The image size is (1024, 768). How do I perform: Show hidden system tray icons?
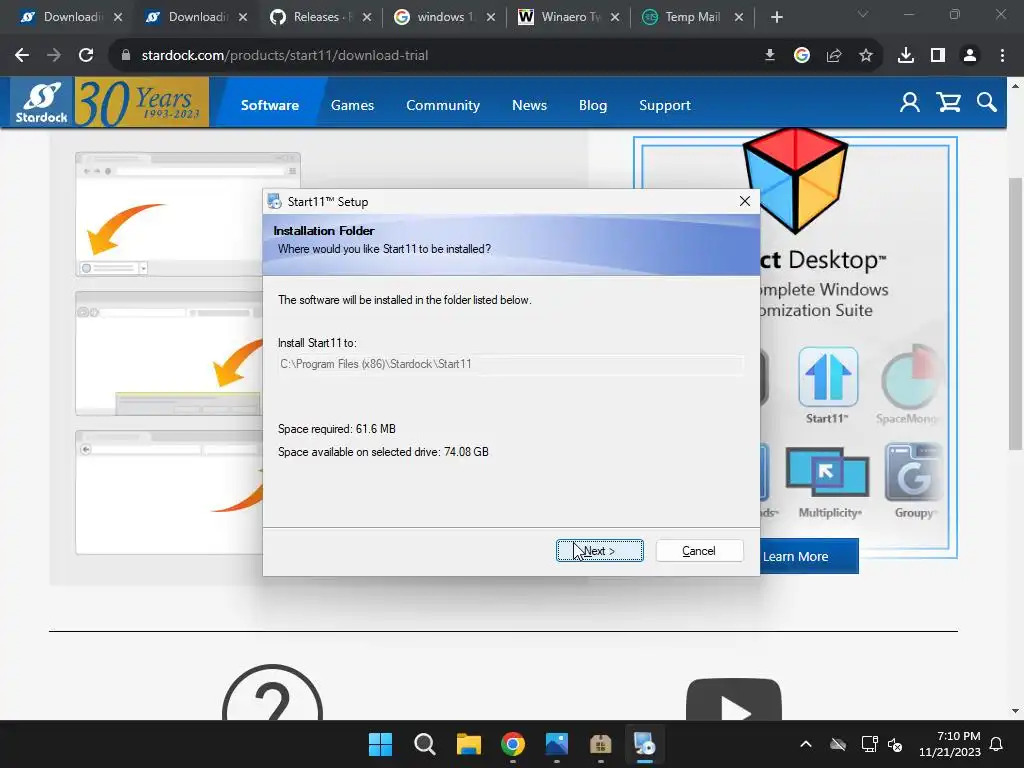click(806, 744)
